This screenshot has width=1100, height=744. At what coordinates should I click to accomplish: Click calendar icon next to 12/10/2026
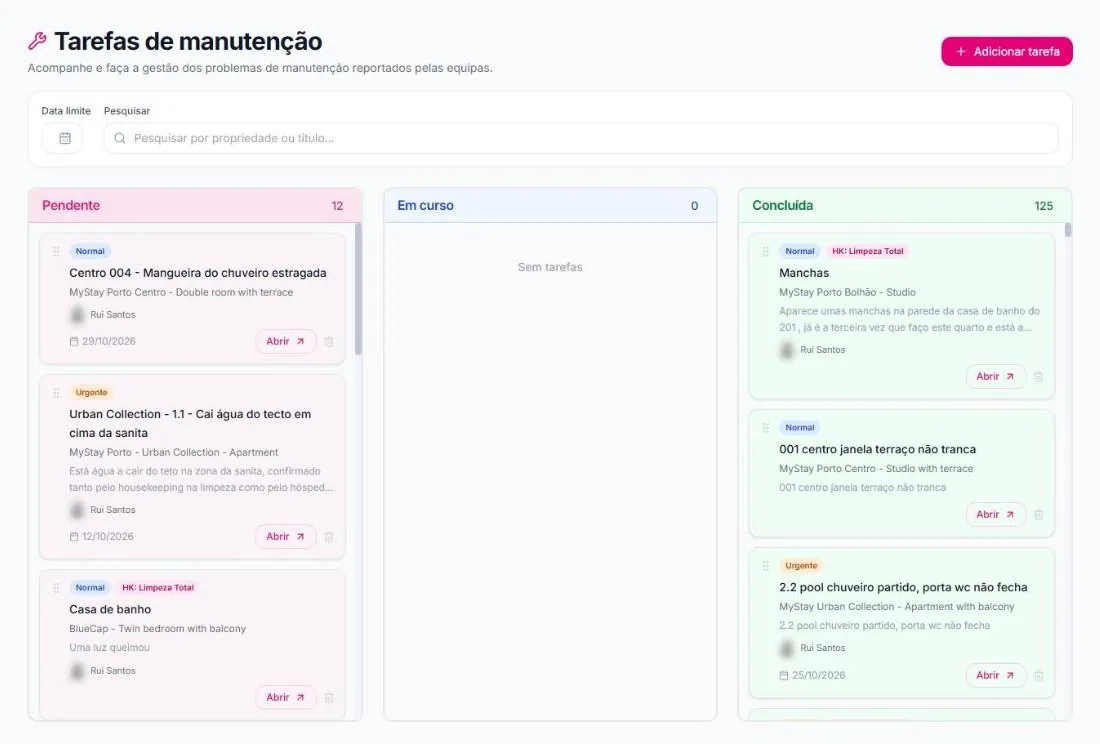pyautogui.click(x=74, y=537)
